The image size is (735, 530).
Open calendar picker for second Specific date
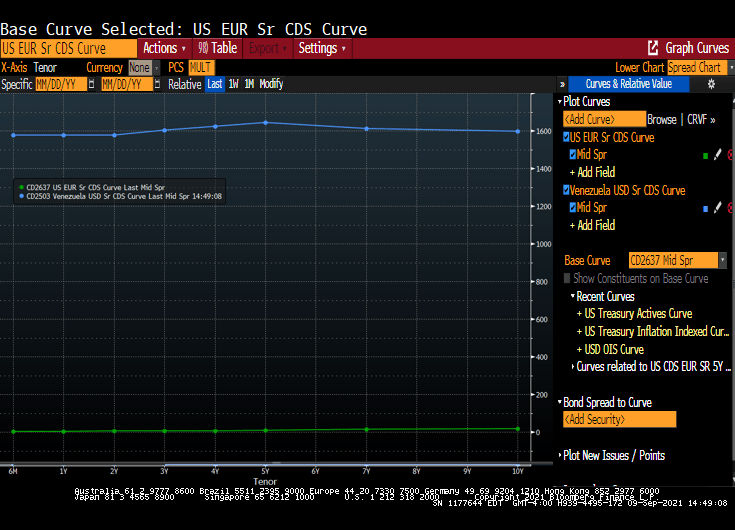157,85
